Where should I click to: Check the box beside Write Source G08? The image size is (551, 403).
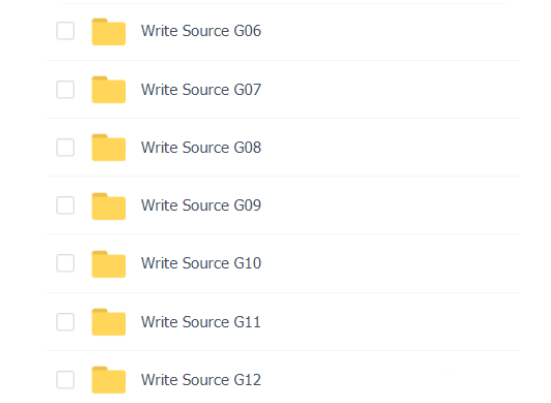pos(65,147)
